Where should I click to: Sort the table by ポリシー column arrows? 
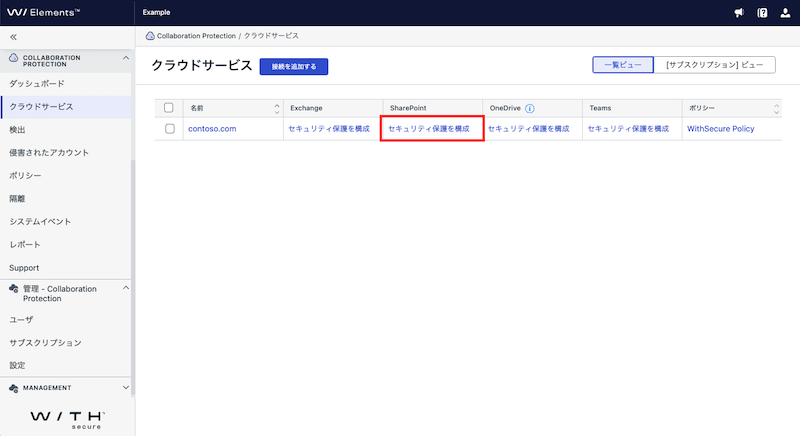(x=776, y=108)
